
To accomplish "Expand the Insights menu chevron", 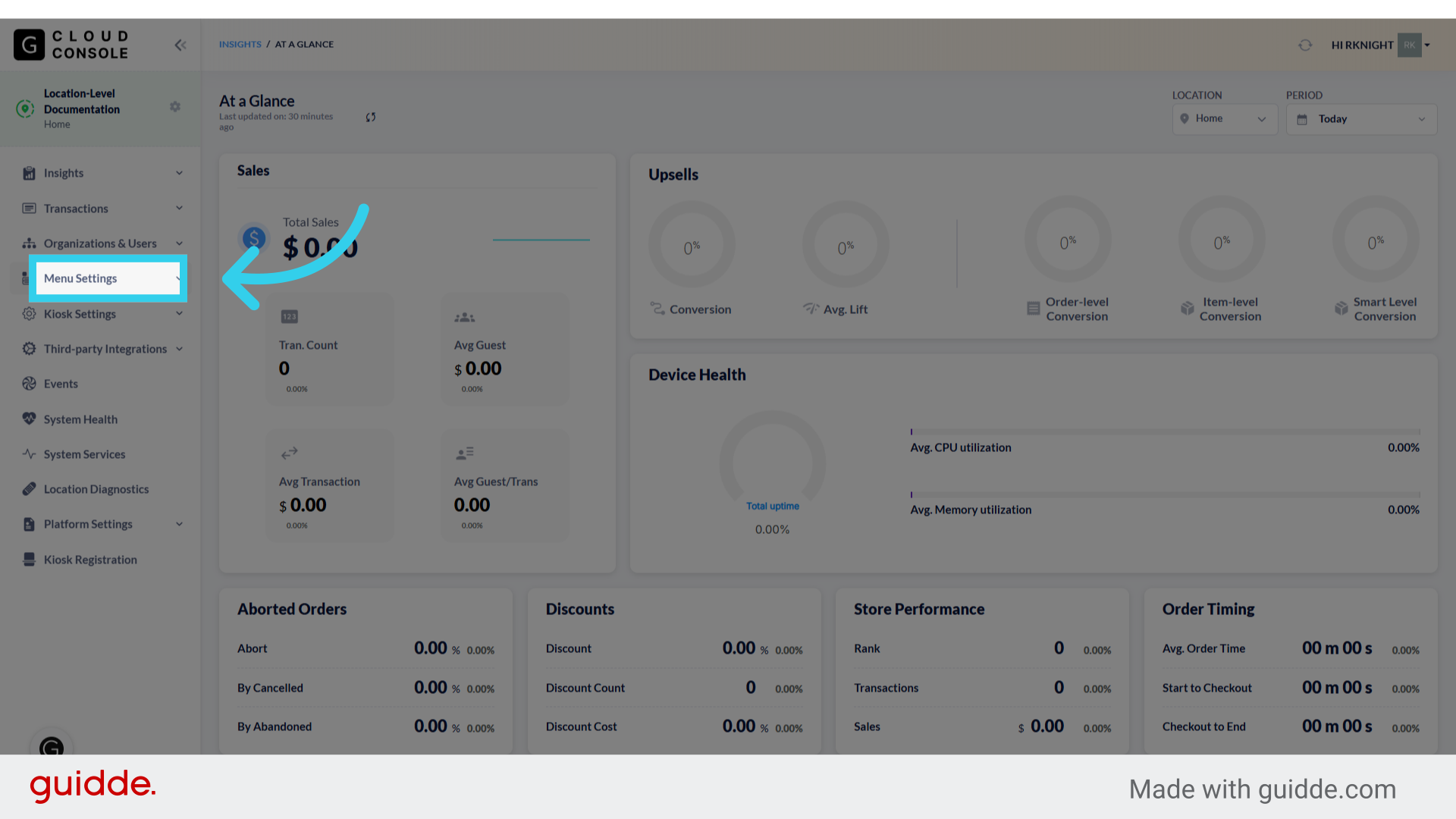I will pos(180,173).
